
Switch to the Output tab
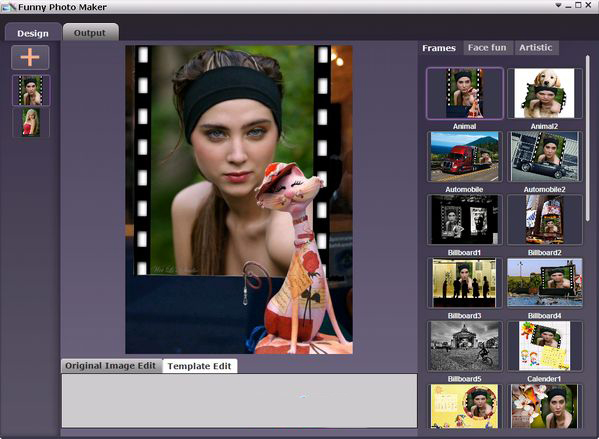[x=90, y=32]
